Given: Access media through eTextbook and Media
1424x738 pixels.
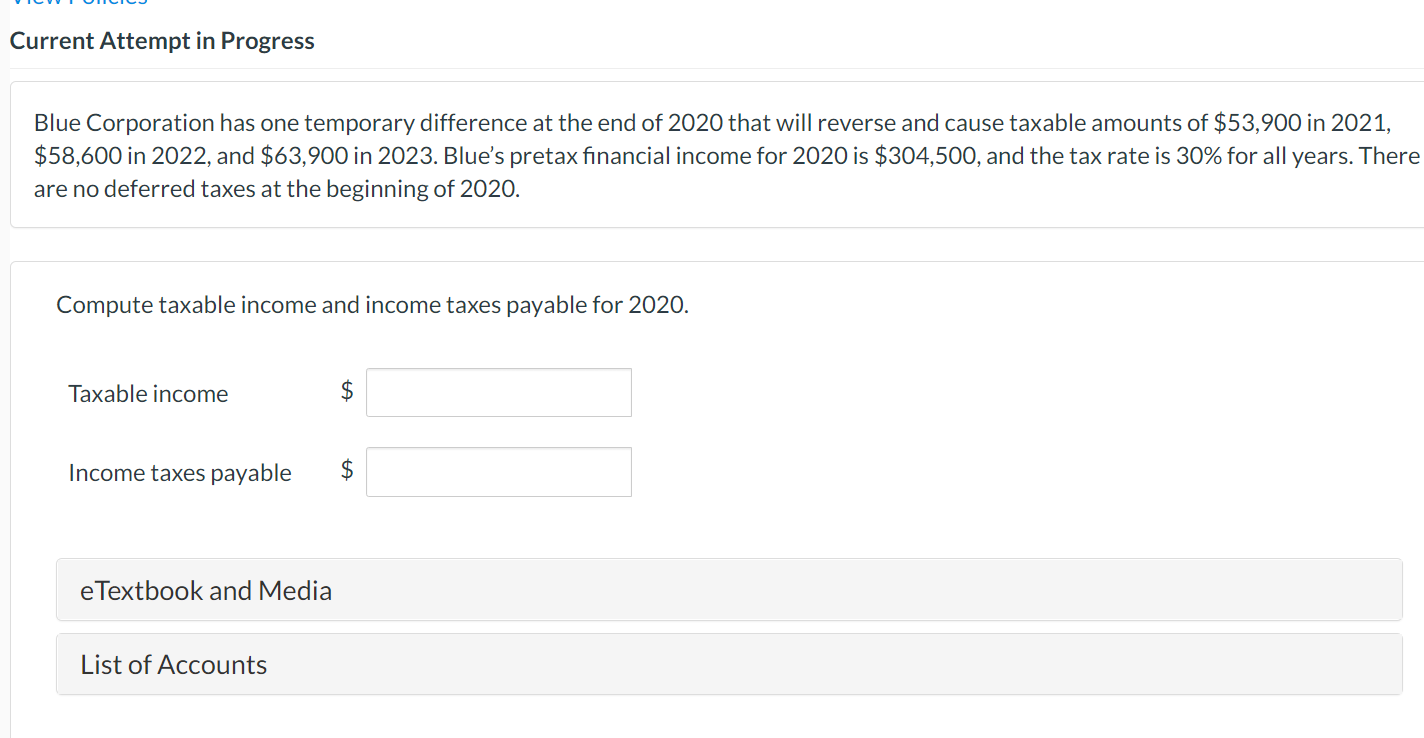Looking at the screenshot, I should [205, 590].
